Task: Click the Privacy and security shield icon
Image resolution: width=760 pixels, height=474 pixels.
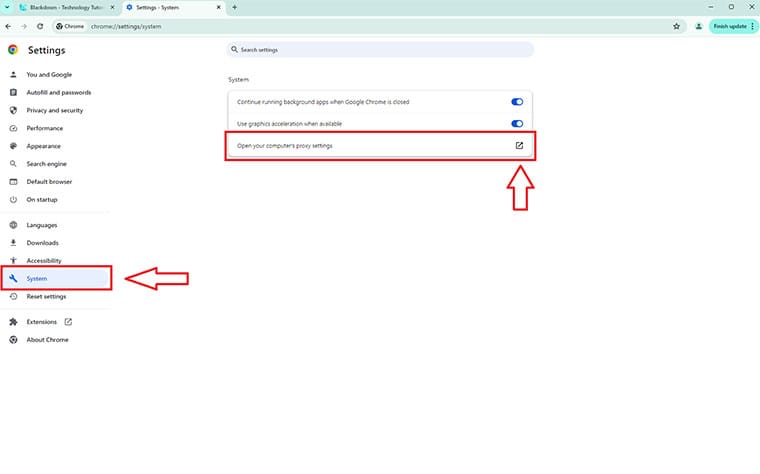Action: (13, 110)
